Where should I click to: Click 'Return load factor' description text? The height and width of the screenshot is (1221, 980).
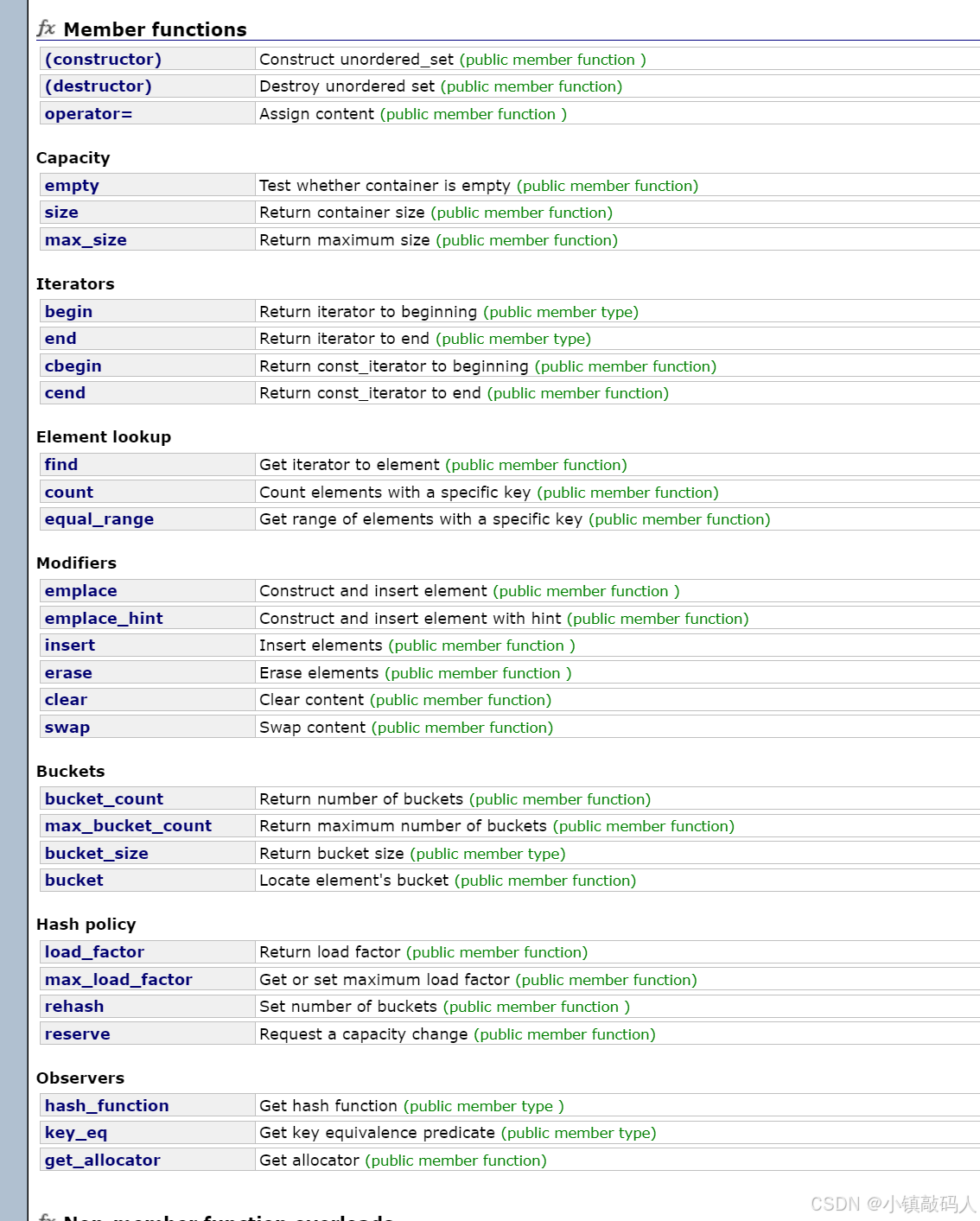coord(330,952)
